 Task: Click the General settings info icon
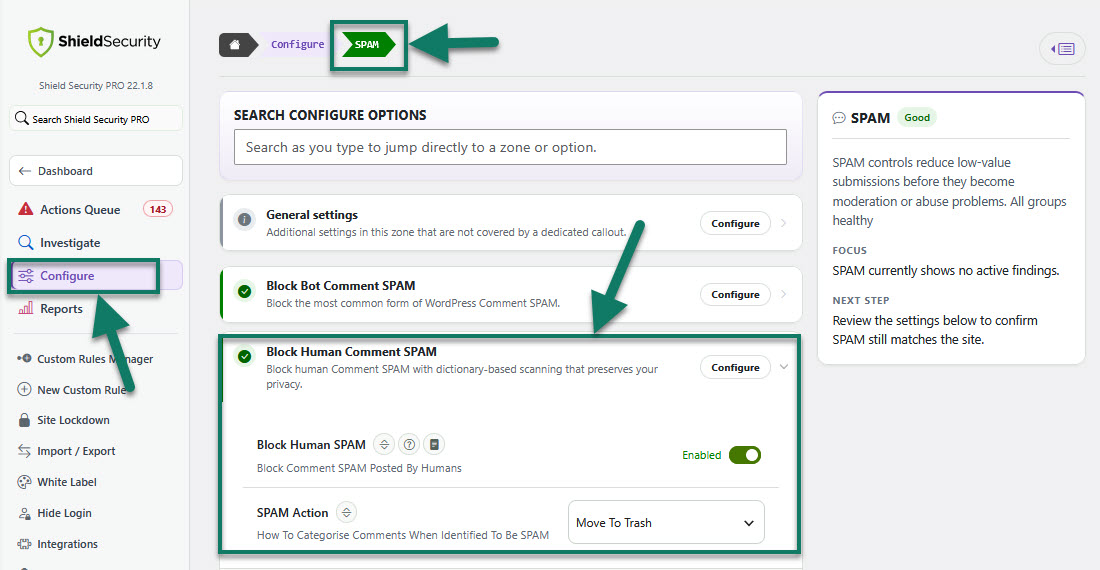tap(244, 219)
